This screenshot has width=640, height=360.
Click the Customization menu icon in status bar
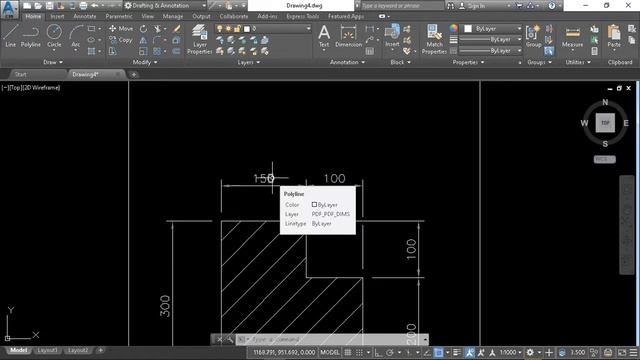point(633,352)
